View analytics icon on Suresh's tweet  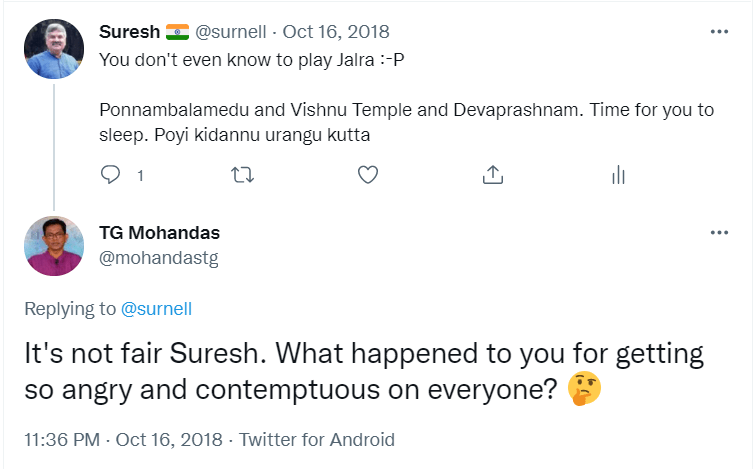click(x=617, y=175)
